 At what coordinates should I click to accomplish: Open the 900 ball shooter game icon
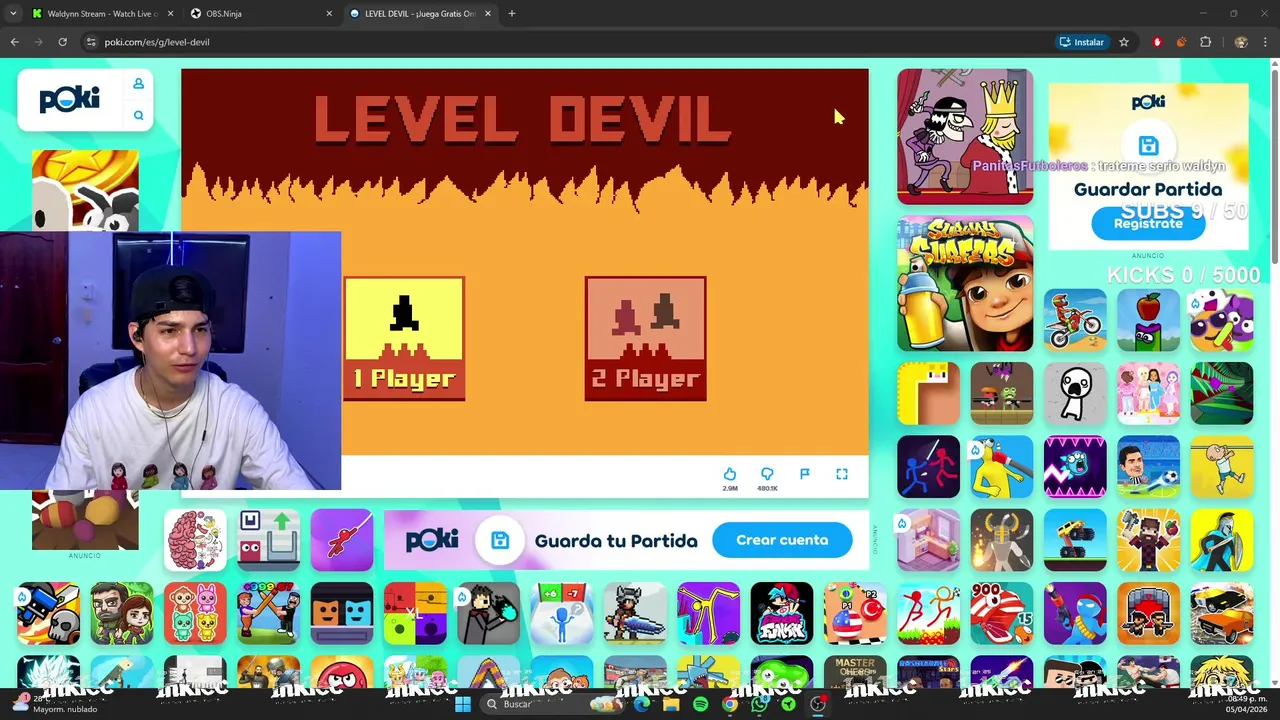[x=1001, y=613]
